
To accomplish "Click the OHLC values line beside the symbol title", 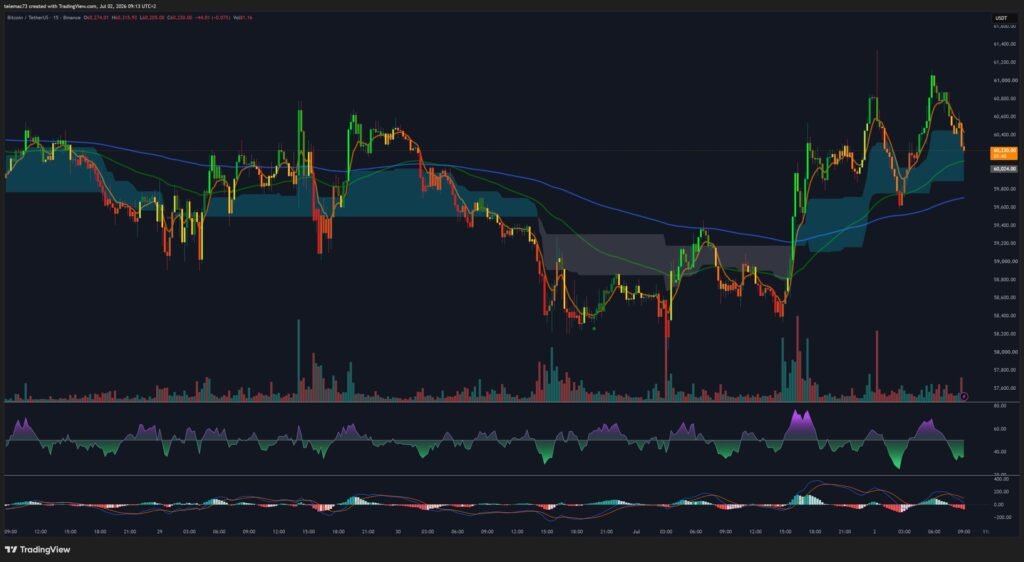I will point(168,18).
